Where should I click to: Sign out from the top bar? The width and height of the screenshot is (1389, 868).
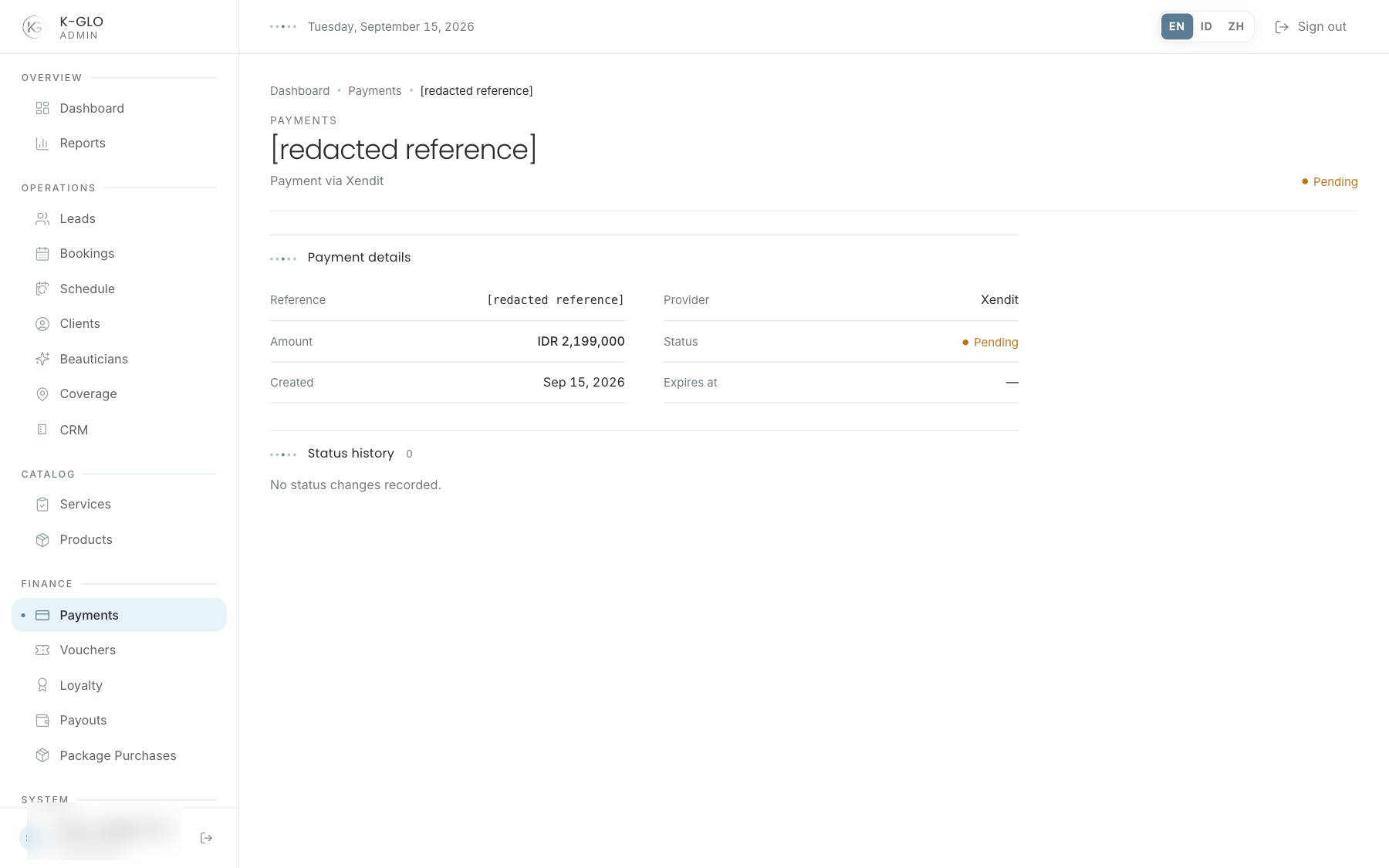coord(1310,27)
